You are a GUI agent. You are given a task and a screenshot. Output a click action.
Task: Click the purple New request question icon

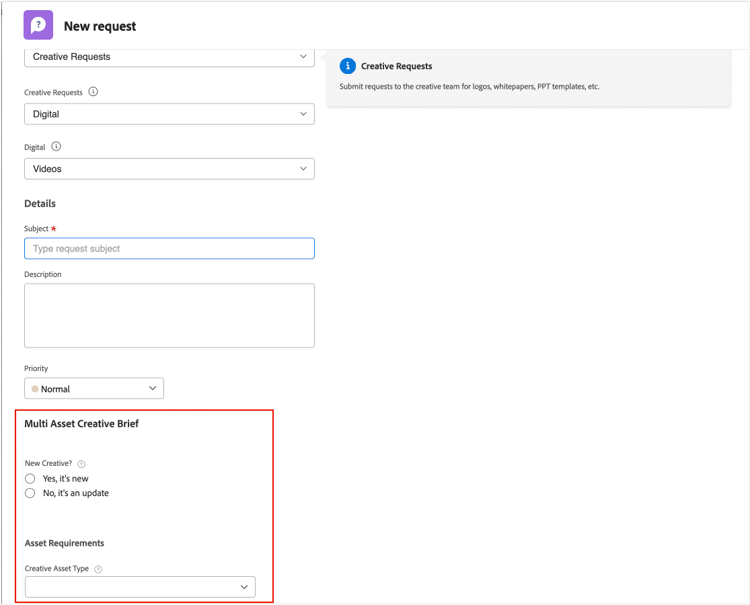38,25
